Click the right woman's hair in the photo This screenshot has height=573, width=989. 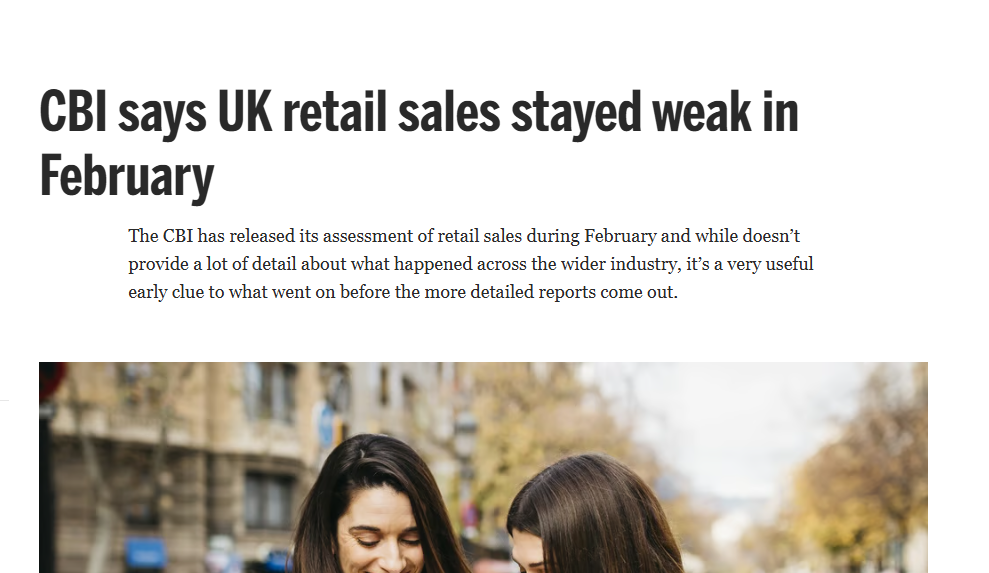[590, 510]
